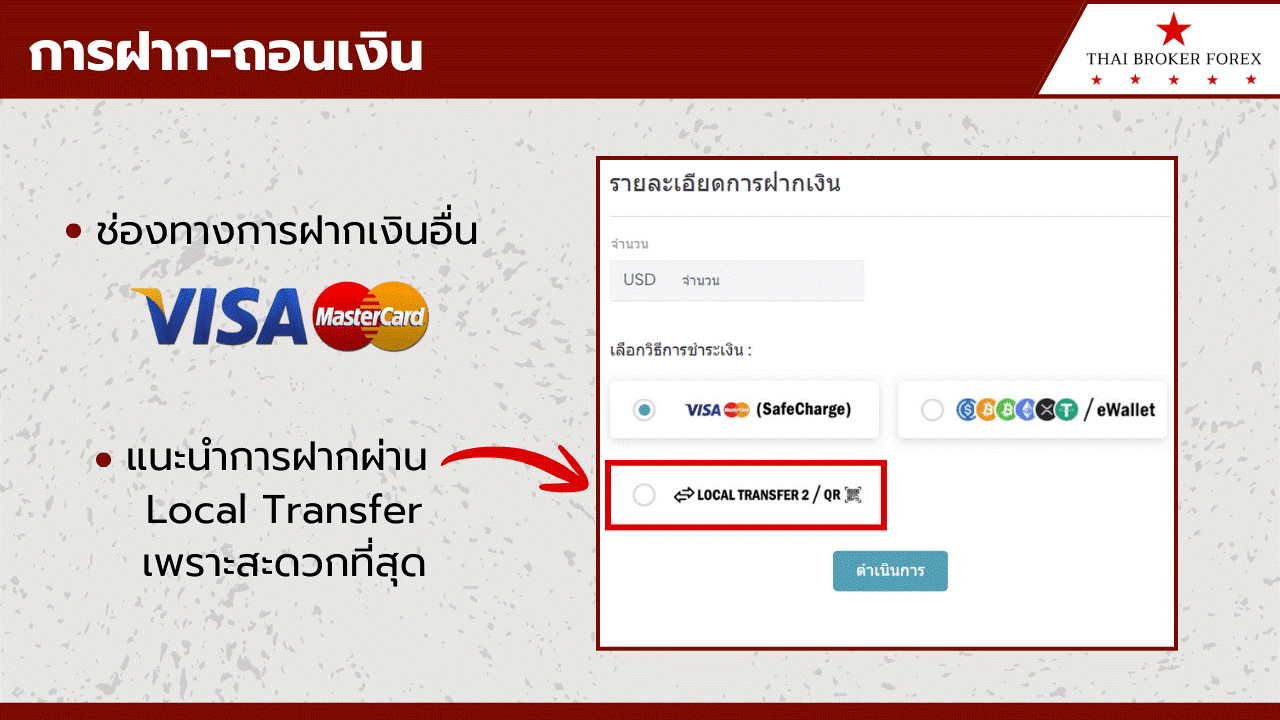Click the large red star in Thai Broker Forex logo
Screen dimensions: 1280x720
tap(1173, 28)
